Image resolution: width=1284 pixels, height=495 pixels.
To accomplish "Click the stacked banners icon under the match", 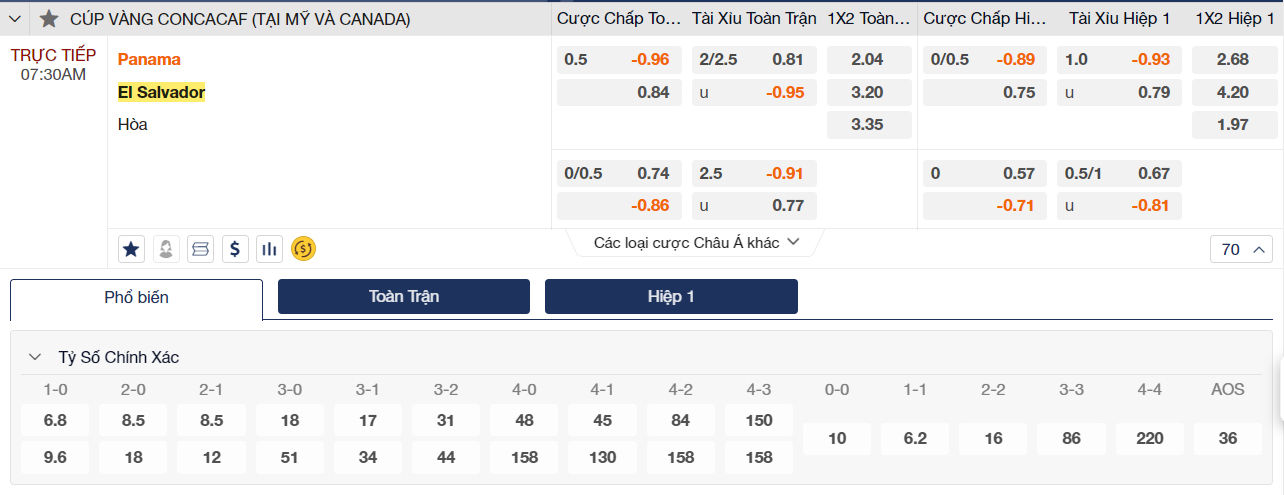I will tap(200, 248).
